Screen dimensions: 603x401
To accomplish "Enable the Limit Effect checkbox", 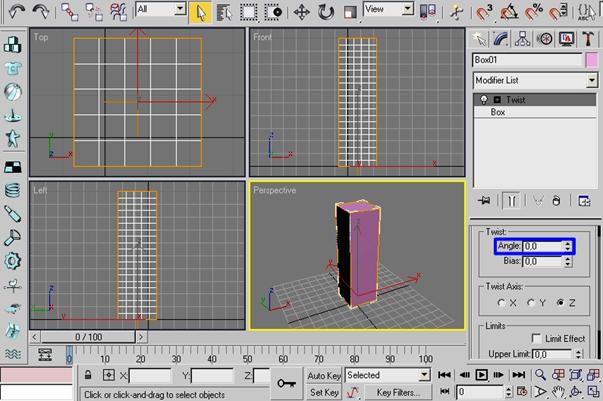I will 537,339.
